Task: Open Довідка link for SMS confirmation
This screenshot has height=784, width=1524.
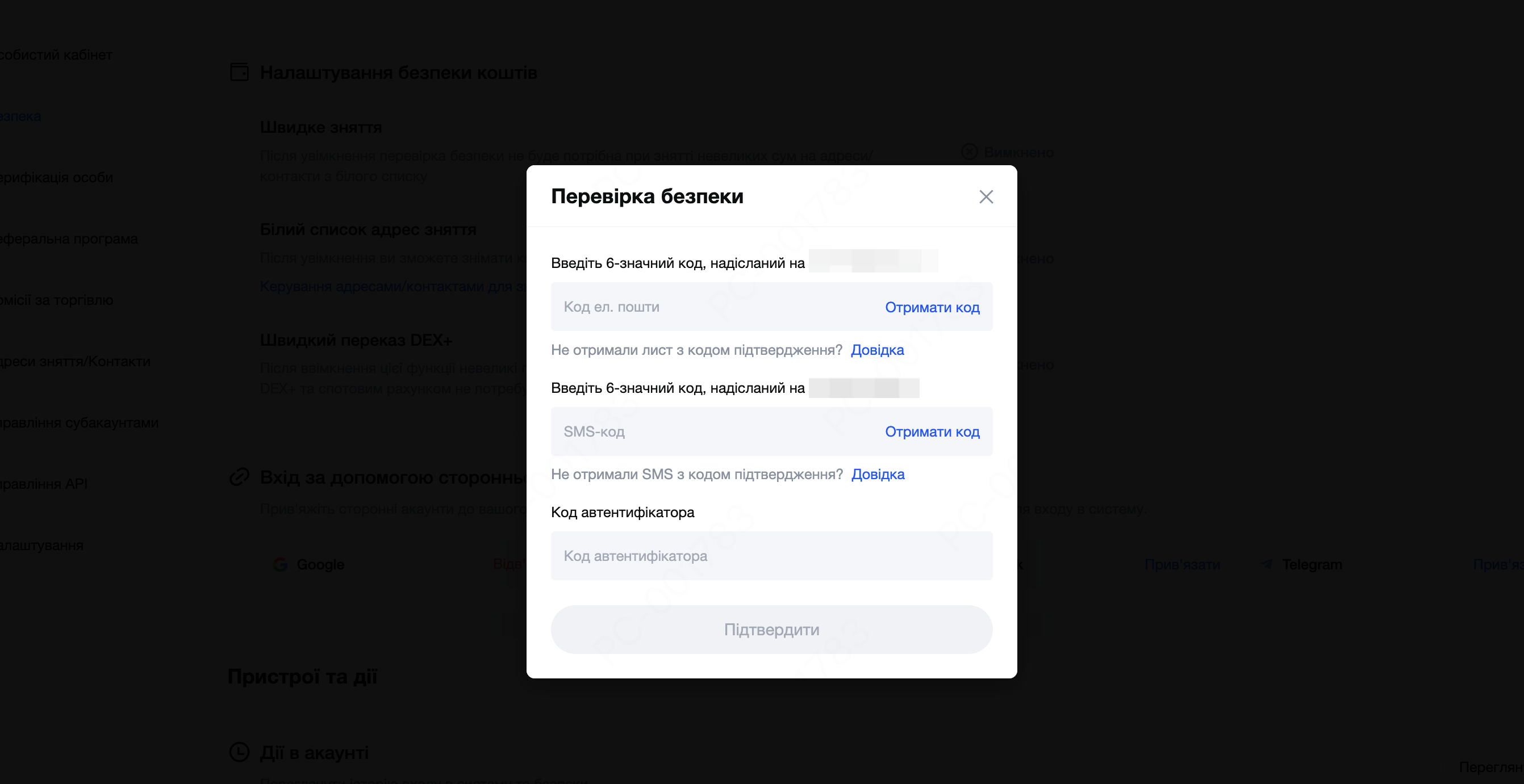Action: coord(878,474)
